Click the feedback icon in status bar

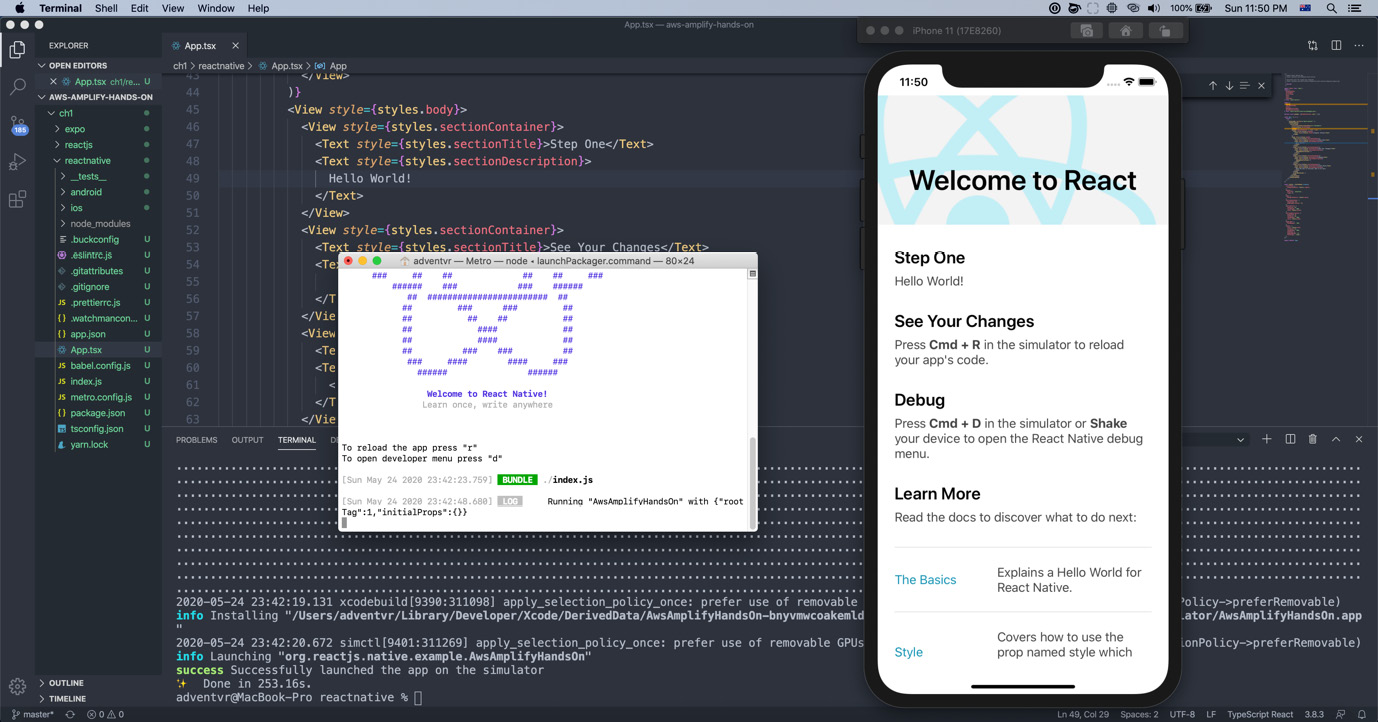1341,715
